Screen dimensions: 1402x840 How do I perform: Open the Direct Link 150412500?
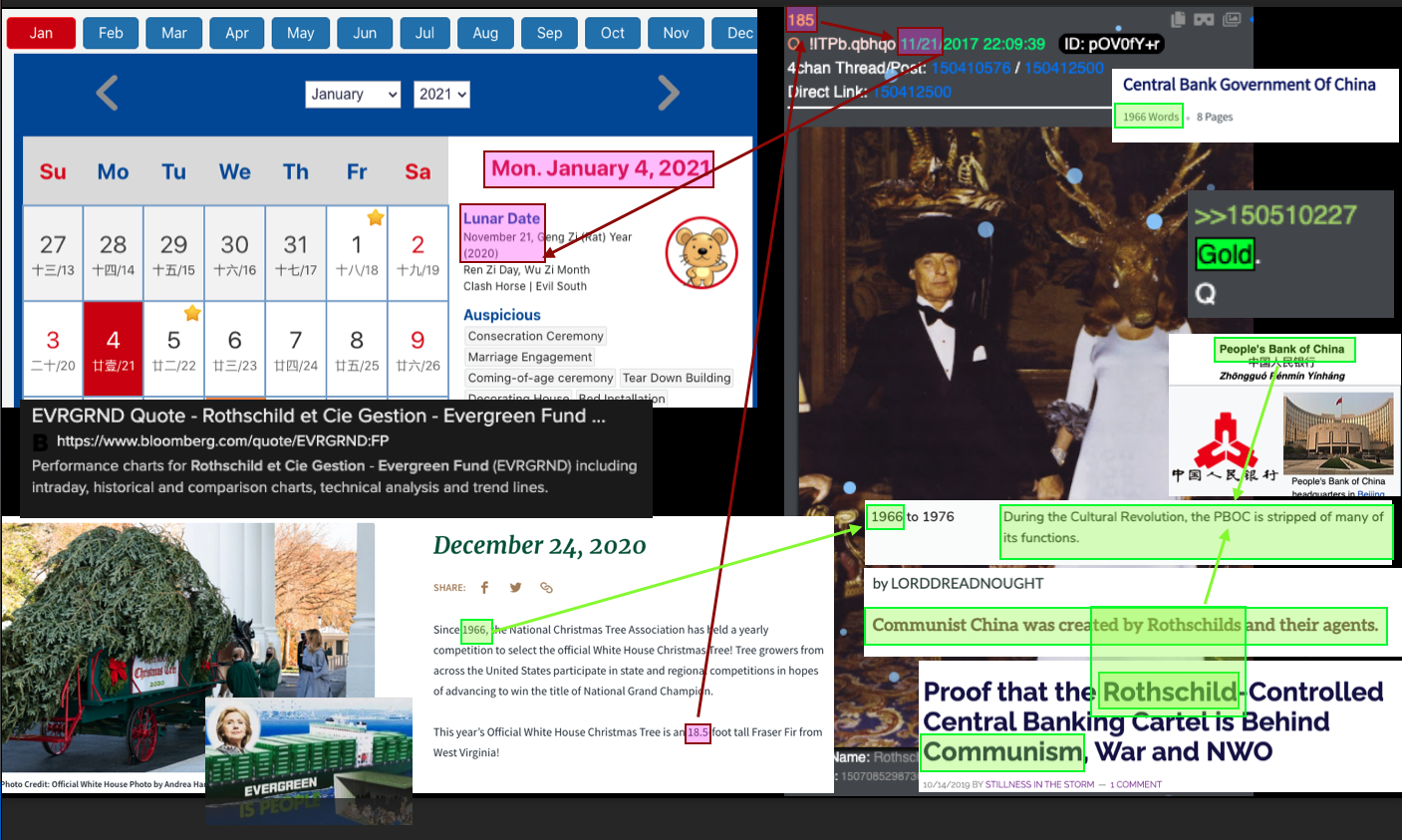tap(912, 92)
